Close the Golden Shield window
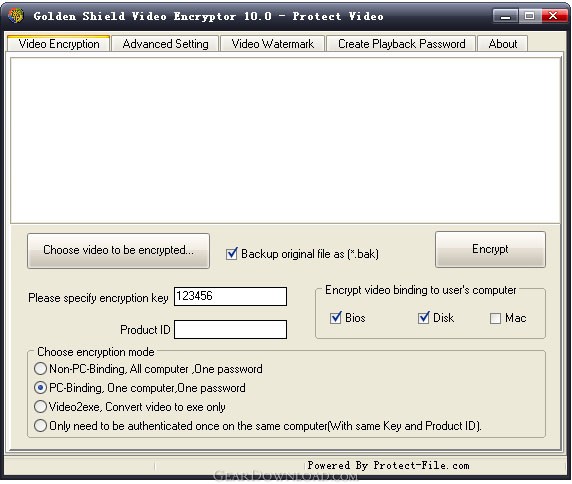The image size is (572, 484). coord(554,16)
